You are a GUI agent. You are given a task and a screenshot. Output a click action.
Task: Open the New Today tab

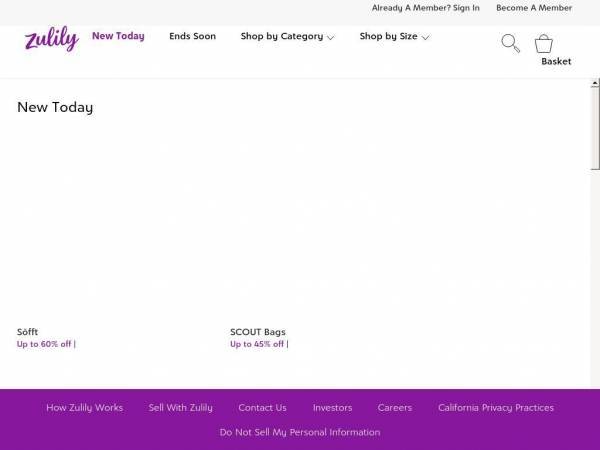tap(118, 36)
